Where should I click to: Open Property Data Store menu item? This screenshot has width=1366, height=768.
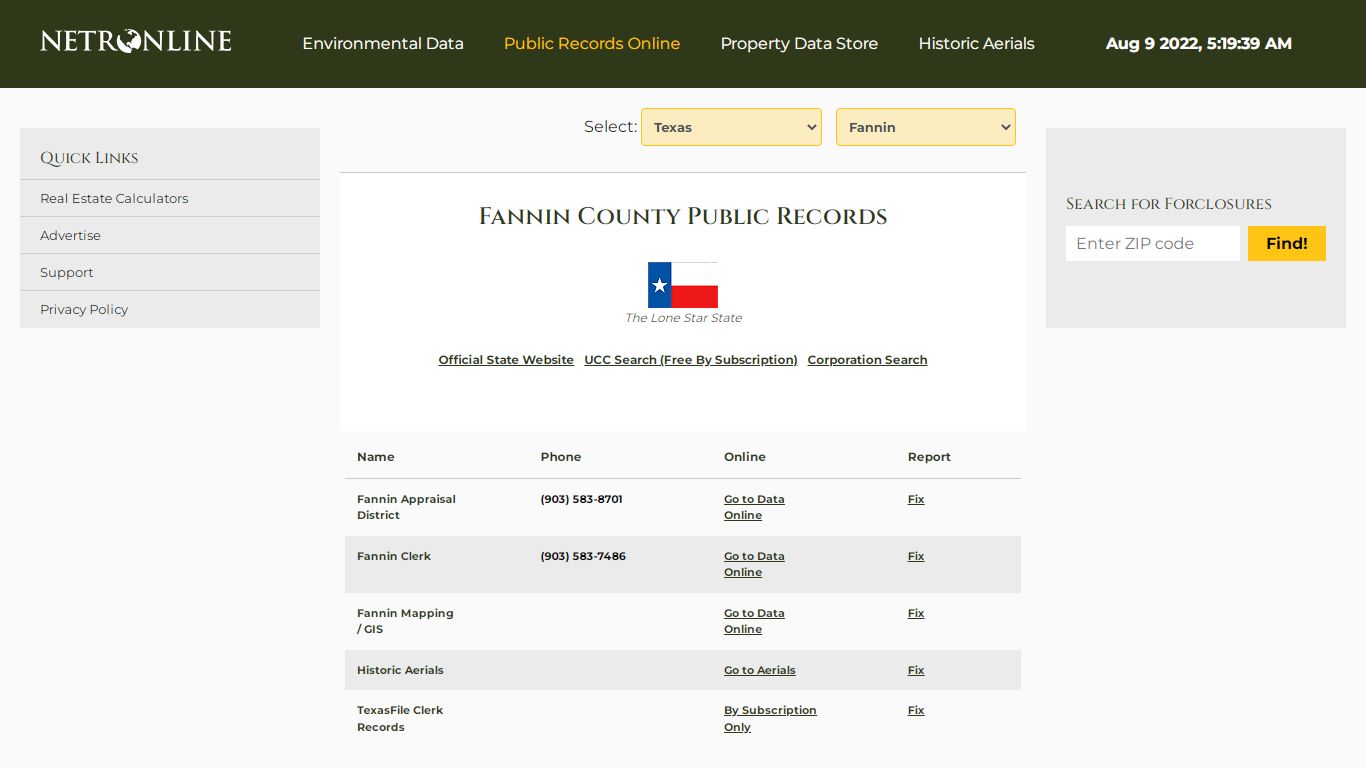click(799, 44)
